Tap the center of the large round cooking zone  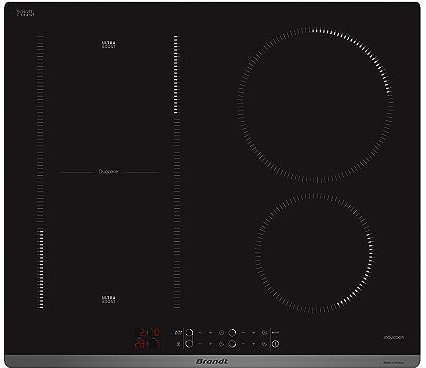[315, 105]
